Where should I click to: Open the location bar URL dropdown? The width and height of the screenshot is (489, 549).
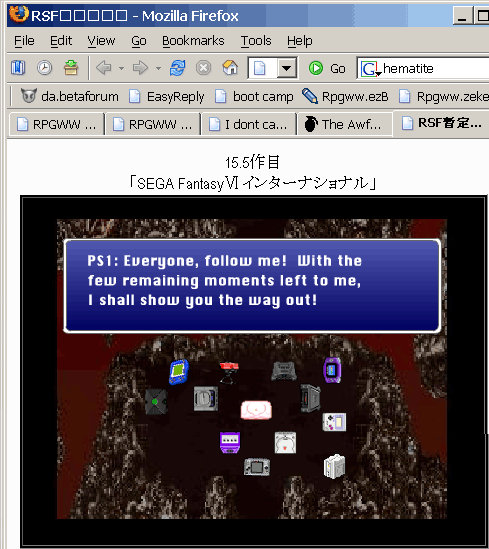click(287, 68)
